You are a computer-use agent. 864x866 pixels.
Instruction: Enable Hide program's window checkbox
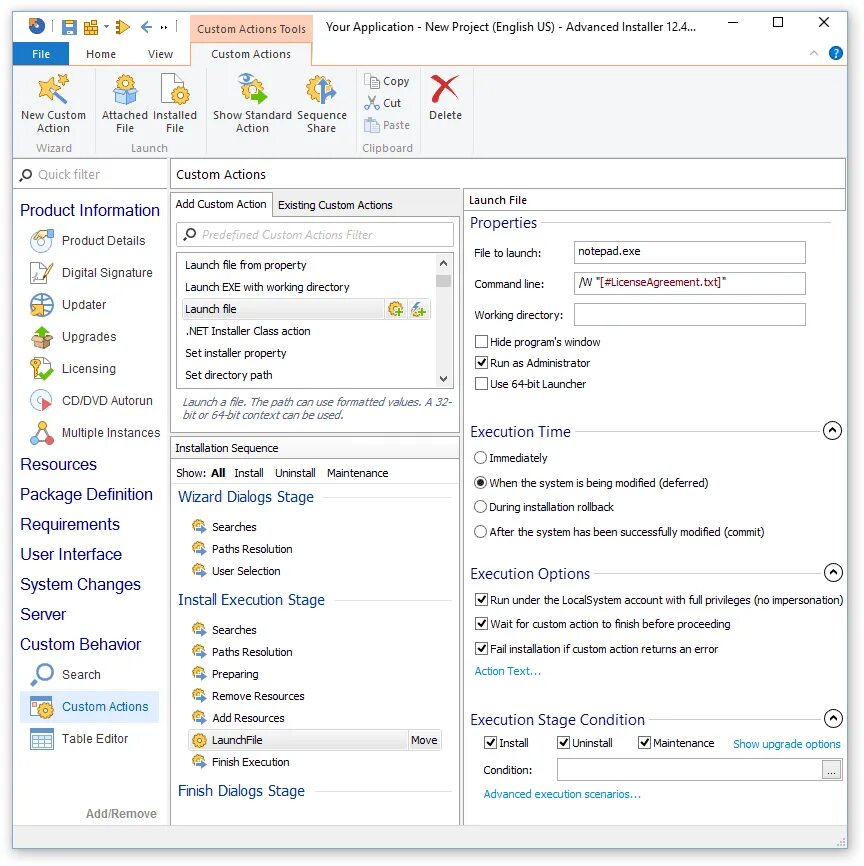click(481, 342)
